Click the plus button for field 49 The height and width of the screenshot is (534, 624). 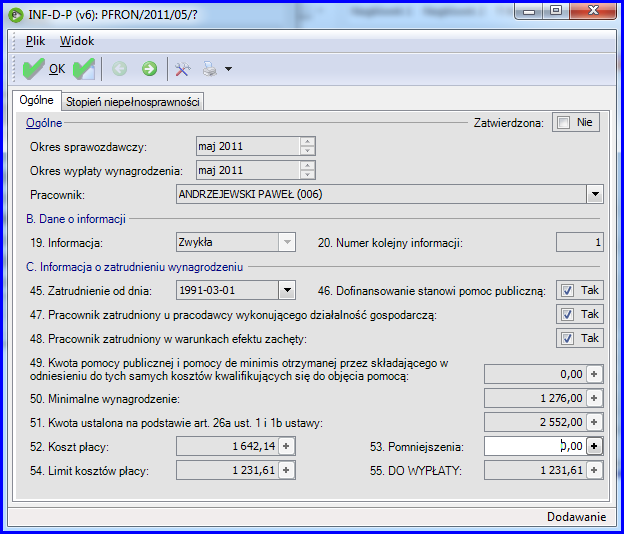[x=594, y=374]
